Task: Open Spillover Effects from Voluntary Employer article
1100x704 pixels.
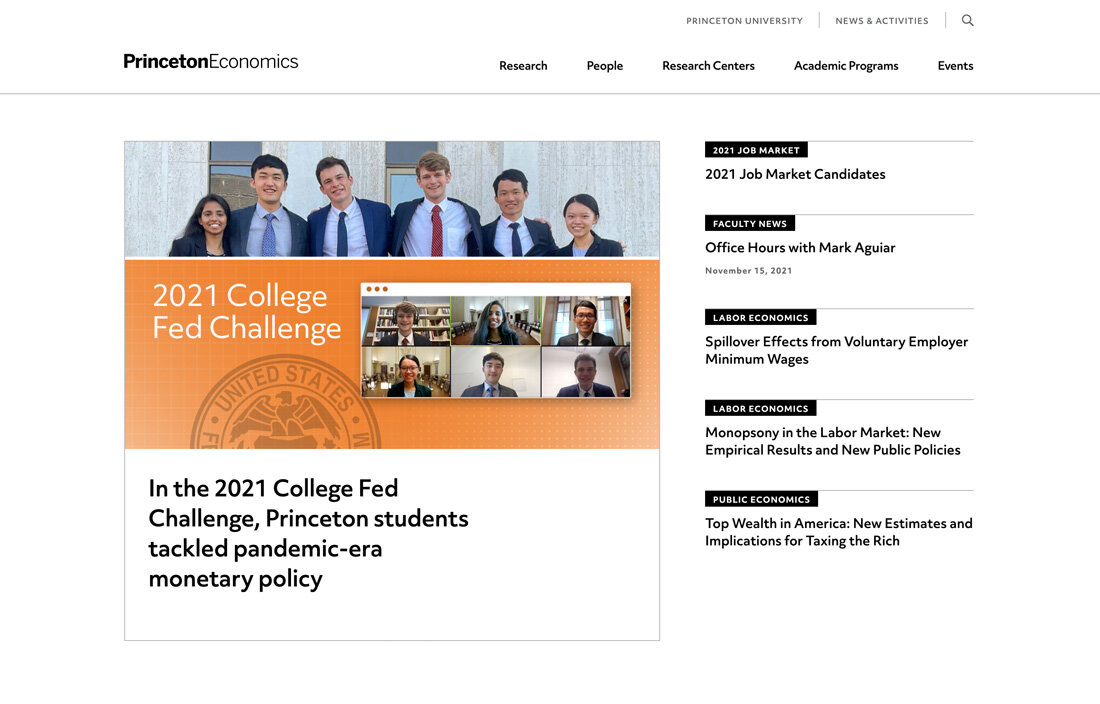Action: (836, 350)
